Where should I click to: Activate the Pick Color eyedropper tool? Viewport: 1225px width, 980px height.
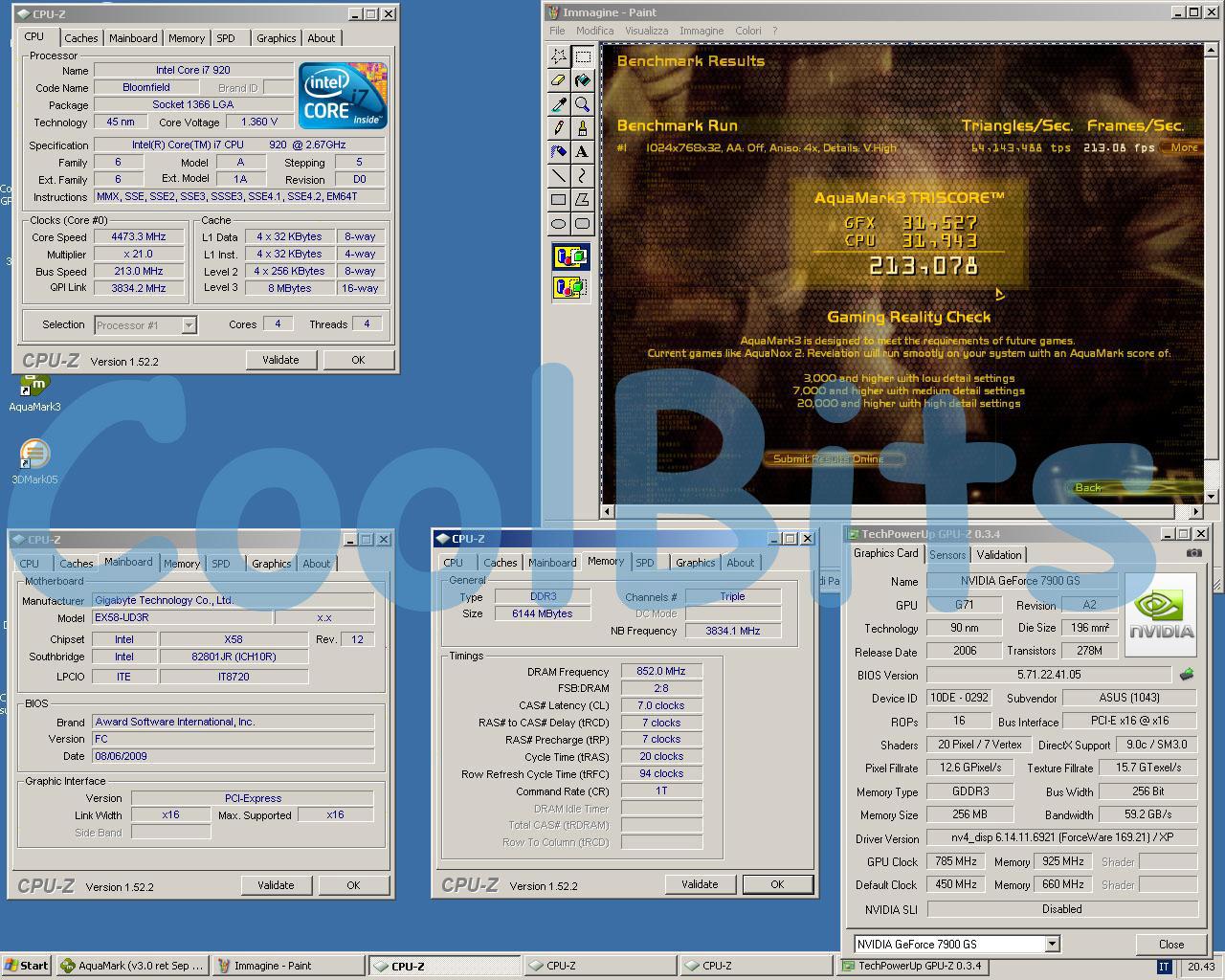coord(559,104)
